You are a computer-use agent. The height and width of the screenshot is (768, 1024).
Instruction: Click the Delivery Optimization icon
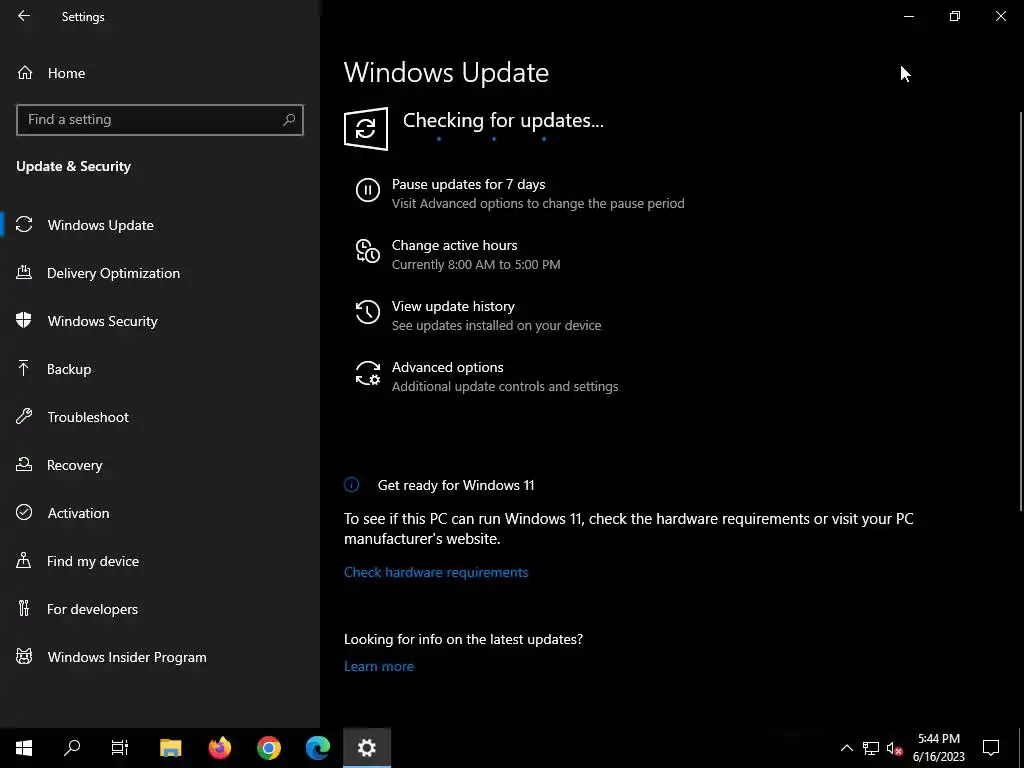(24, 272)
